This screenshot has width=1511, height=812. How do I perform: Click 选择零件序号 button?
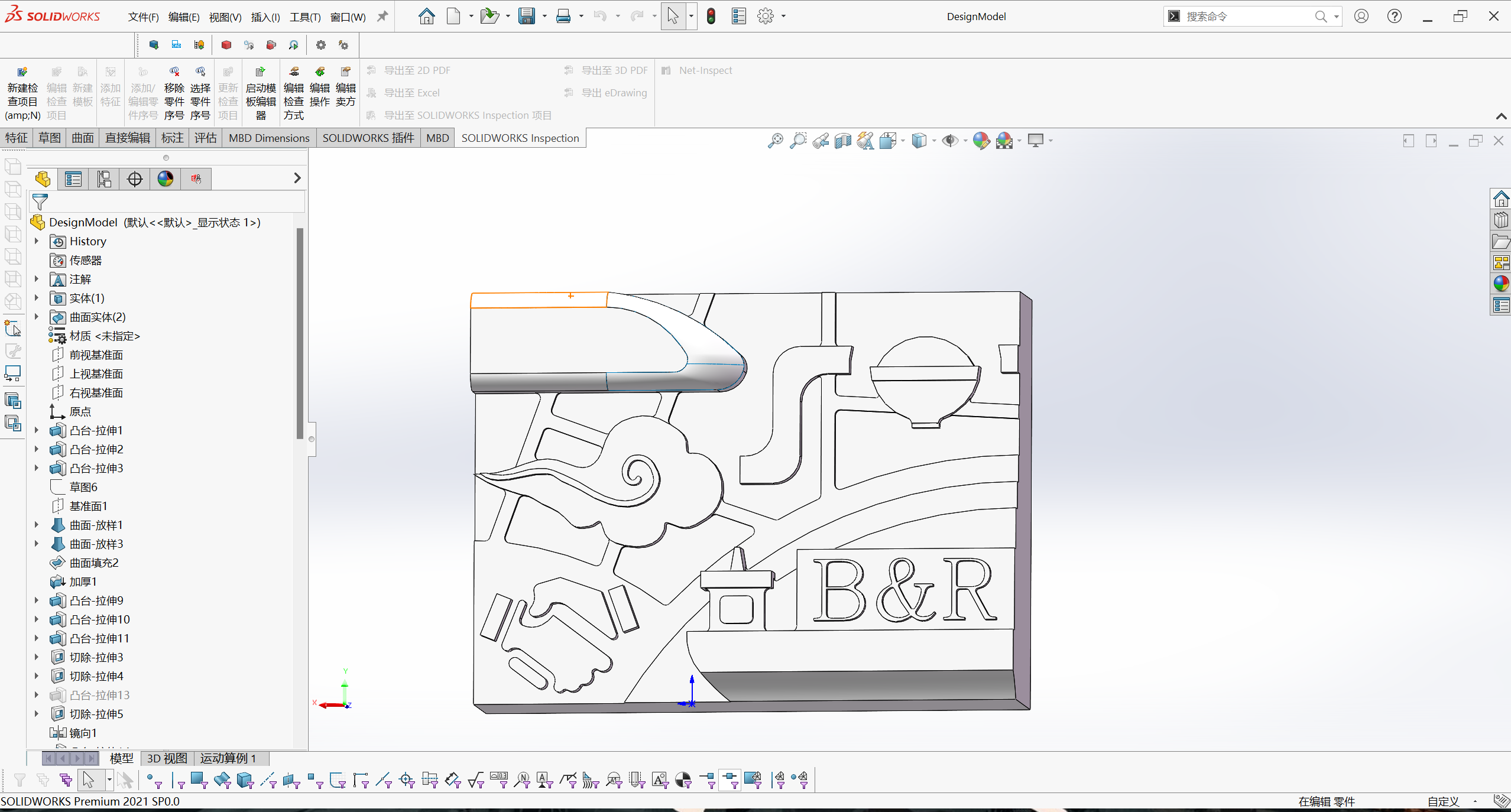pyautogui.click(x=200, y=93)
